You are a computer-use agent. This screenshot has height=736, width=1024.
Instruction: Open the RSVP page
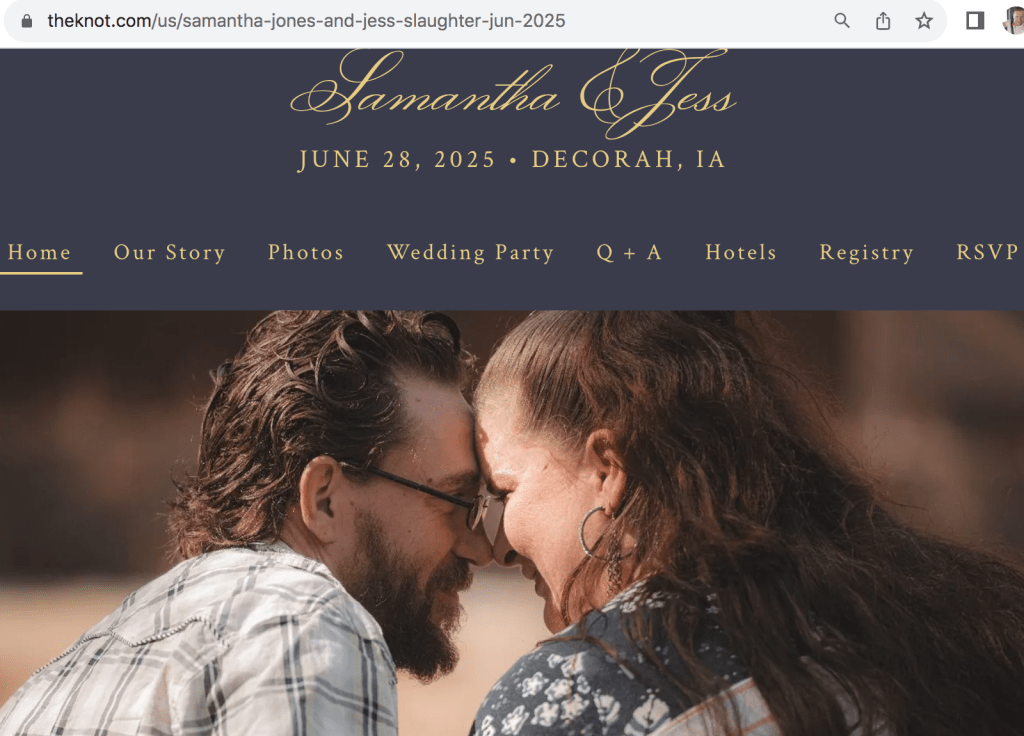988,252
